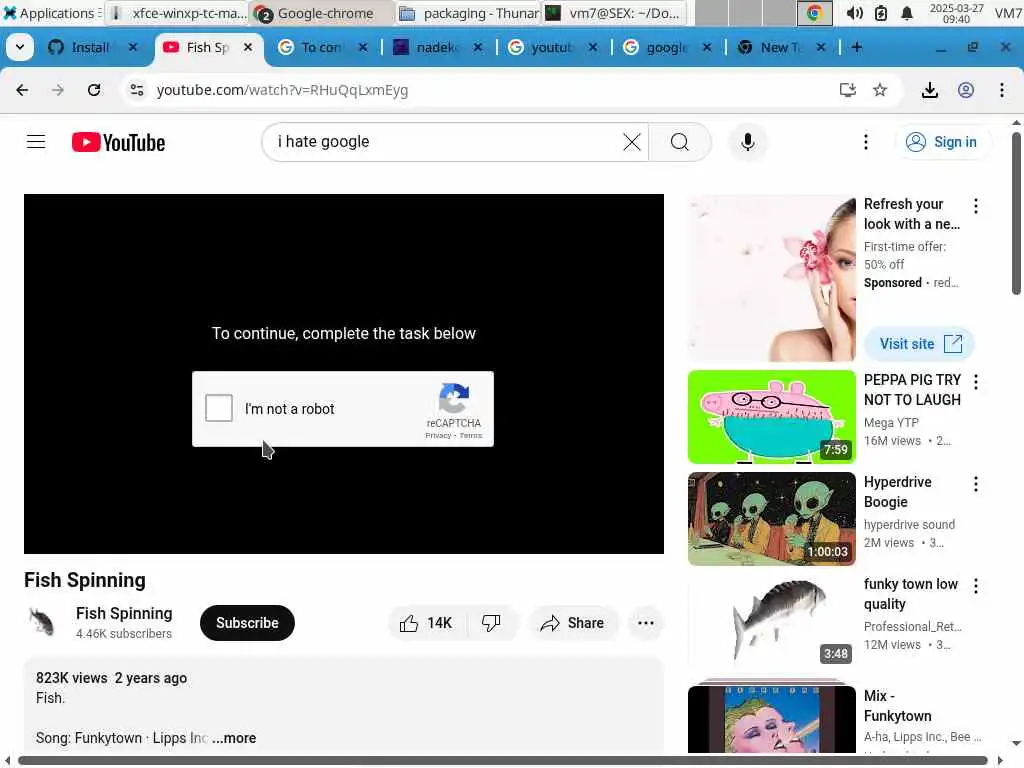Reload the YouTube page
The image size is (1024, 768).
click(94, 90)
